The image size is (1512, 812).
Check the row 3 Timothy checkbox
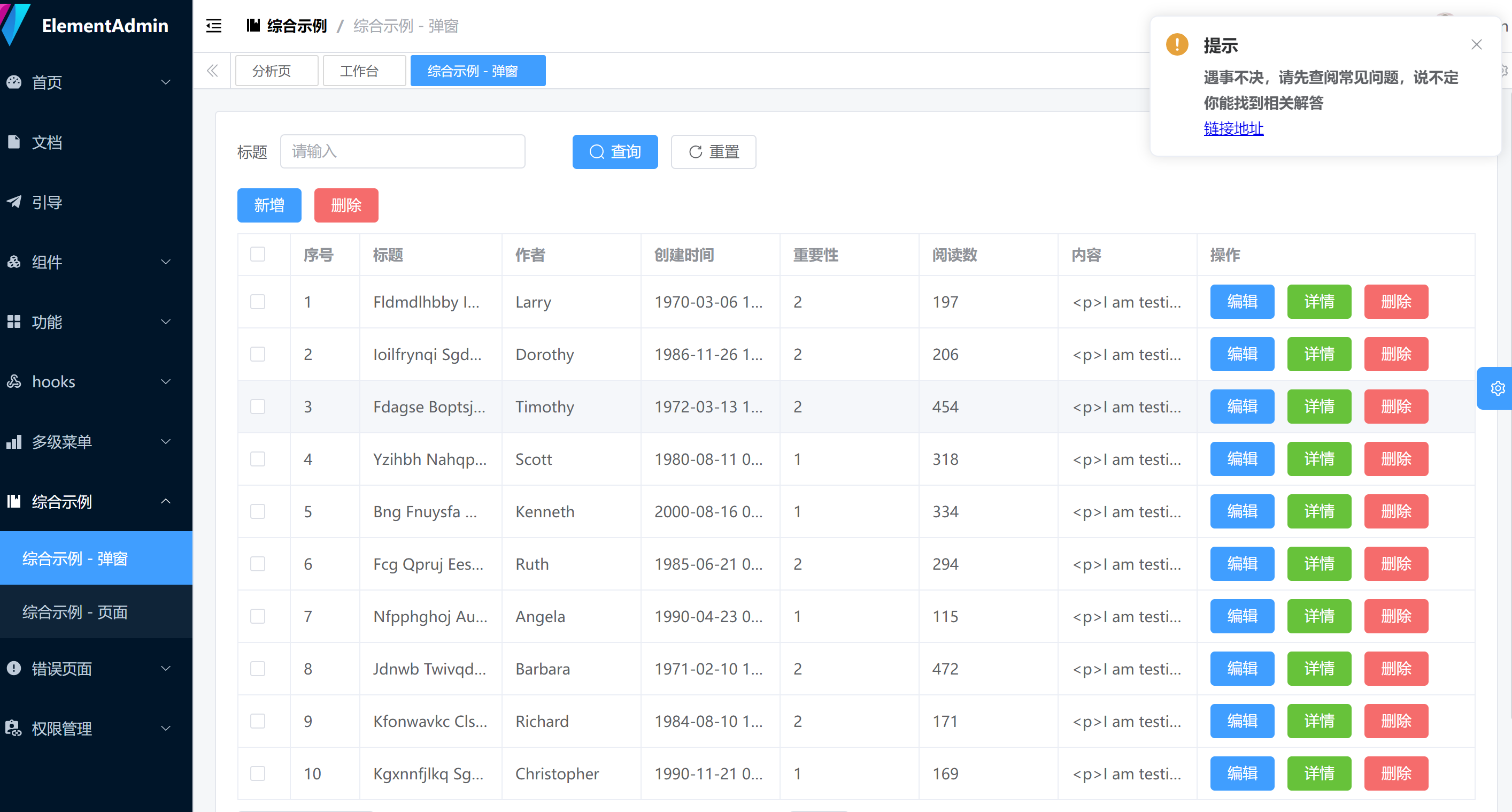point(258,407)
